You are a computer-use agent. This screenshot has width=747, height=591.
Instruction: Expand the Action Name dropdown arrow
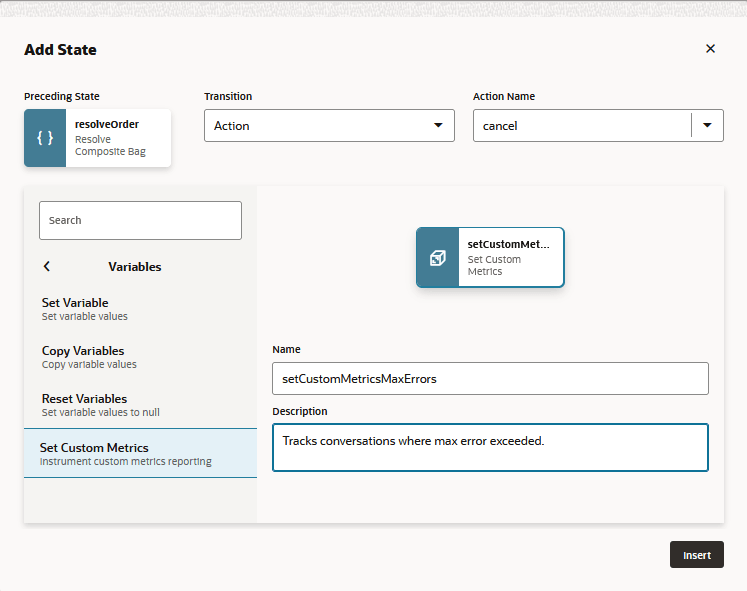click(707, 125)
